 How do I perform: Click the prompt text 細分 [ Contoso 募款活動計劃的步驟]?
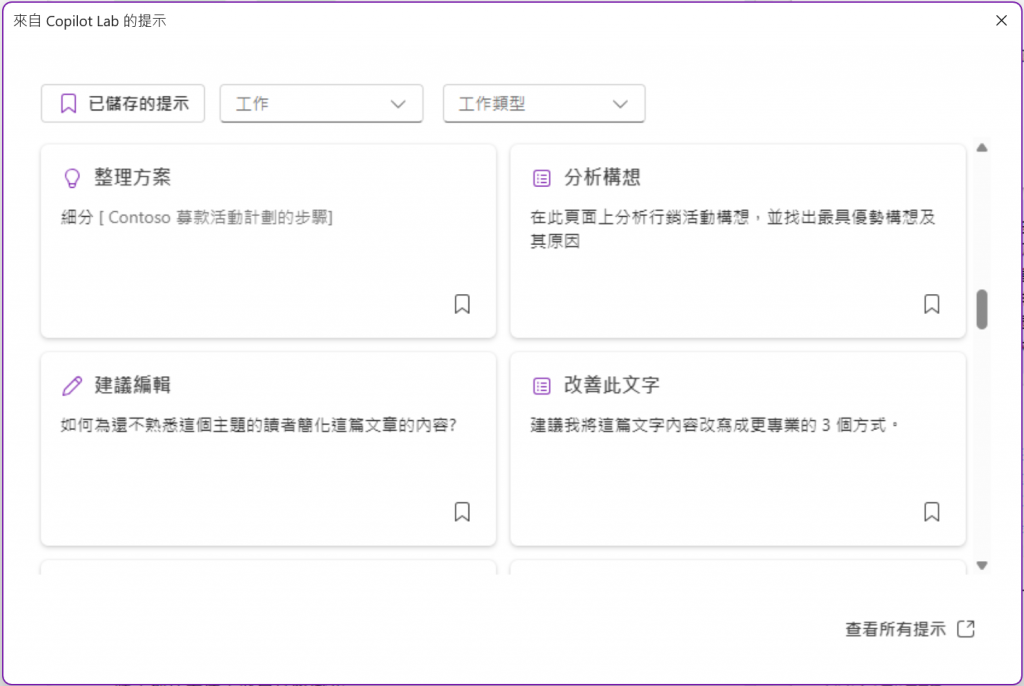coord(197,218)
